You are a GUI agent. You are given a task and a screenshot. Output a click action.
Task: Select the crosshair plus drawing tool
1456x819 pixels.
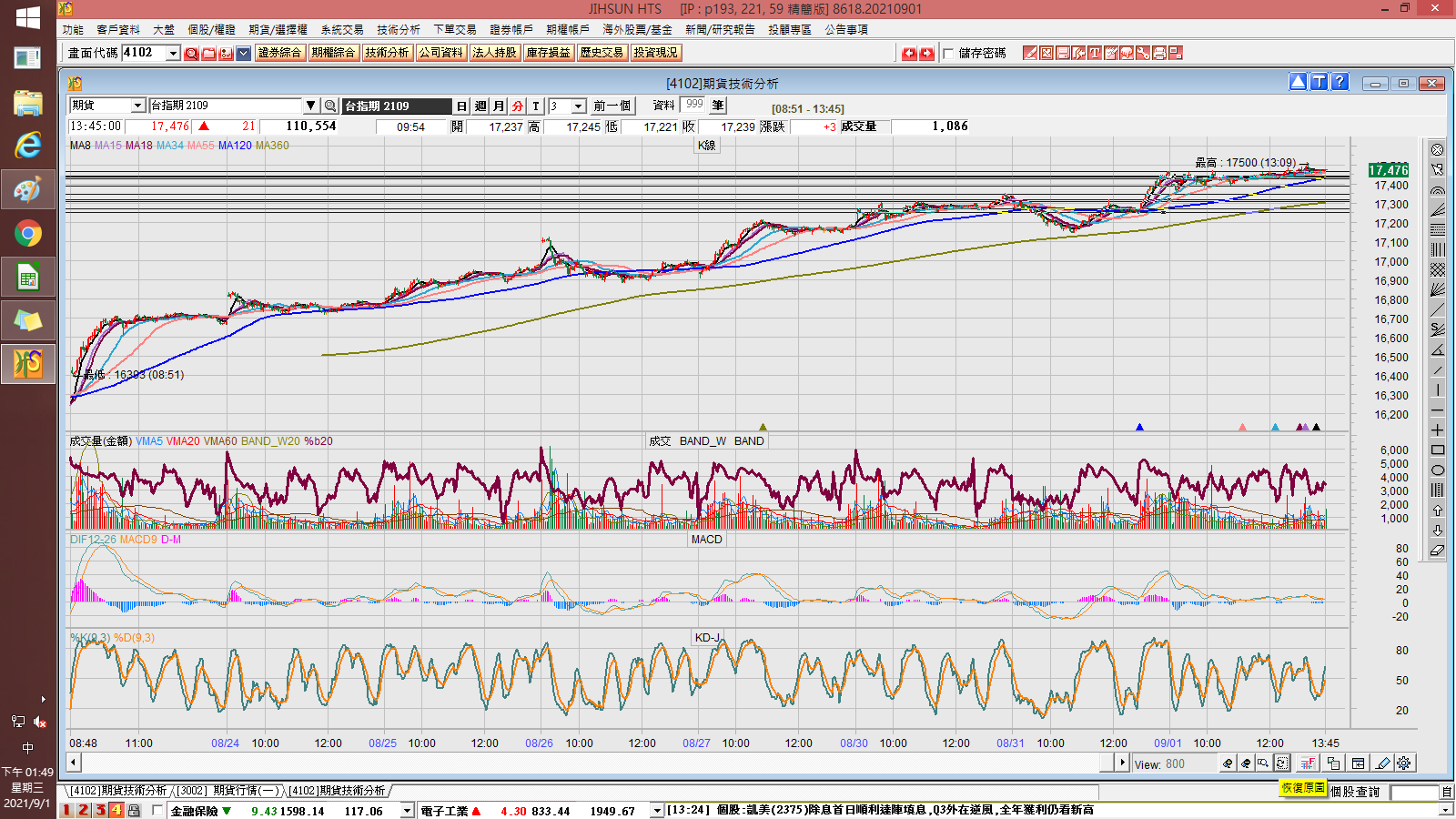pyautogui.click(x=1438, y=430)
